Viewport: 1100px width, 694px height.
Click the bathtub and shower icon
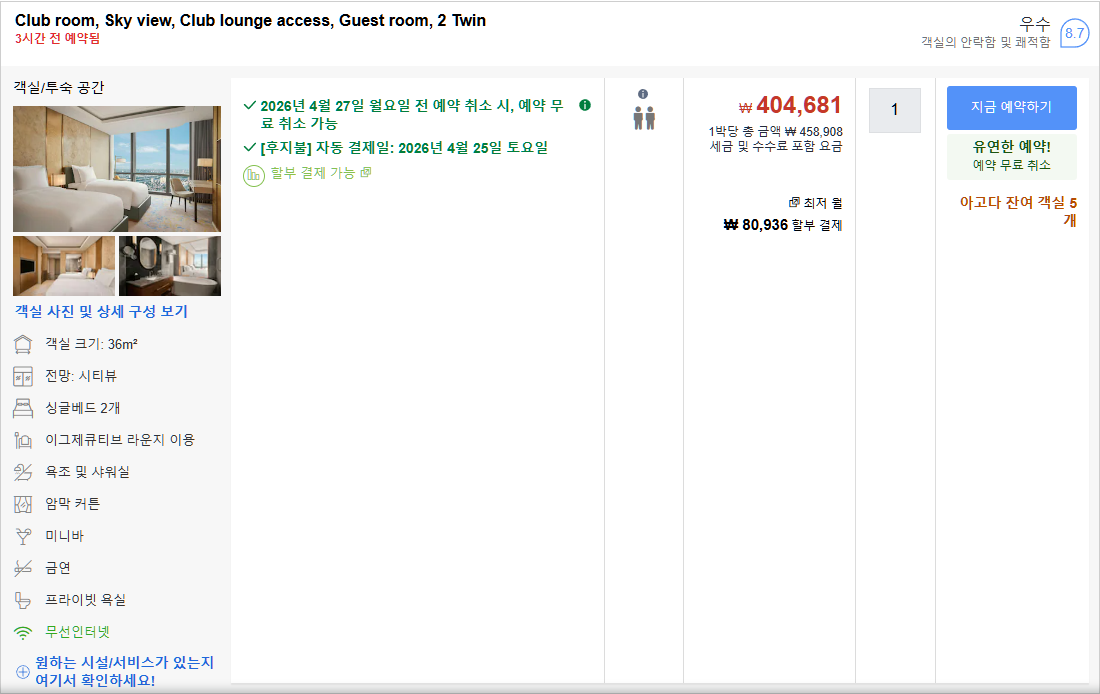point(23,472)
